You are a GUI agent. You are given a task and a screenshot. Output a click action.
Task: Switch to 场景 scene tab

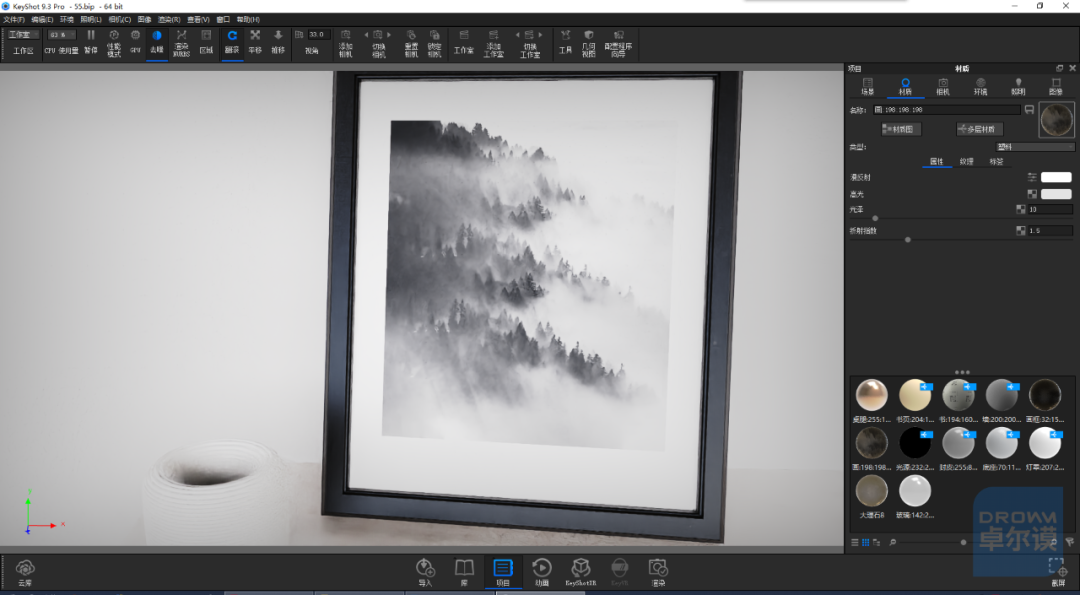(867, 87)
